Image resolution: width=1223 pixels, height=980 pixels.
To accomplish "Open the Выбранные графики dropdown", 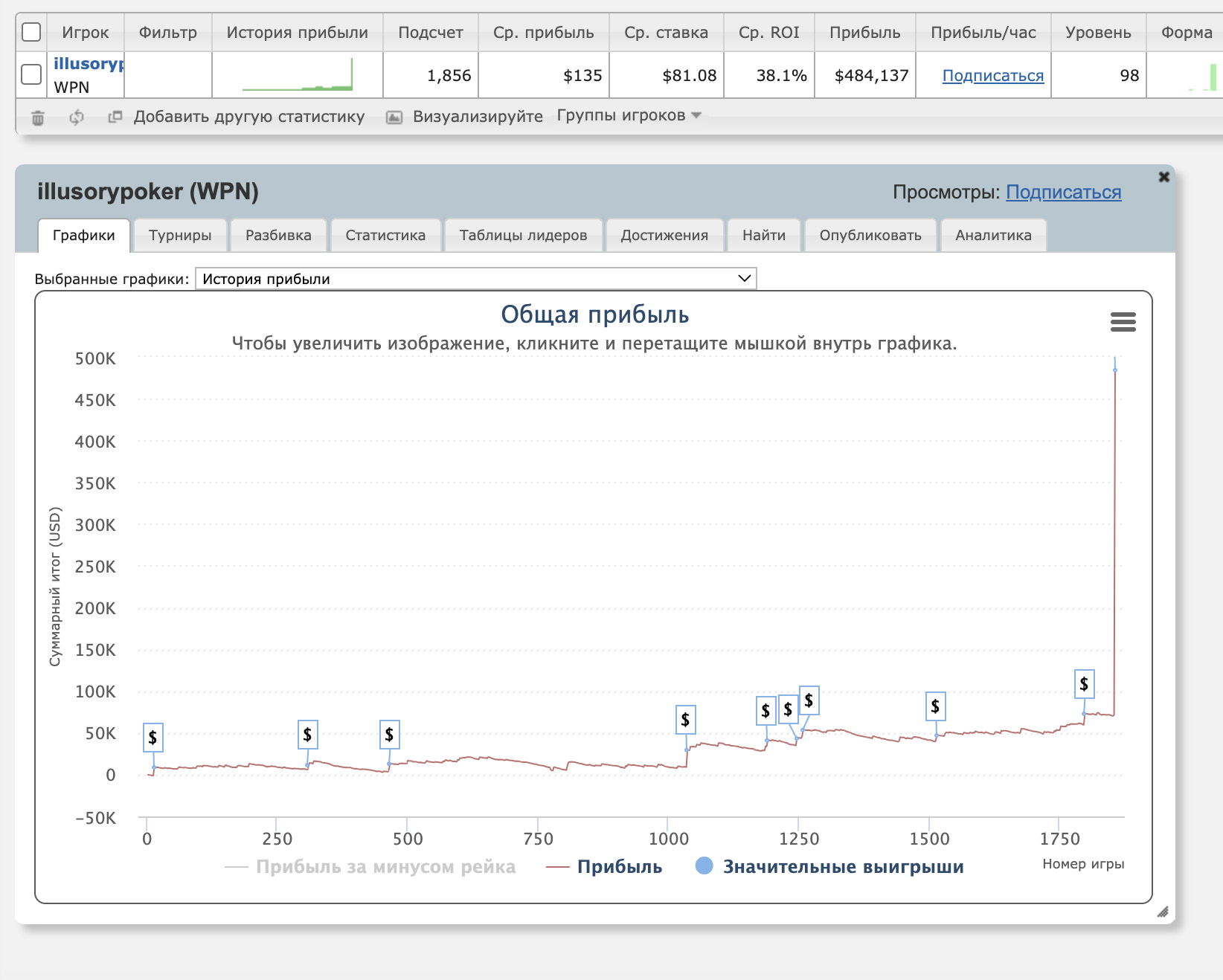I will tap(475, 279).
